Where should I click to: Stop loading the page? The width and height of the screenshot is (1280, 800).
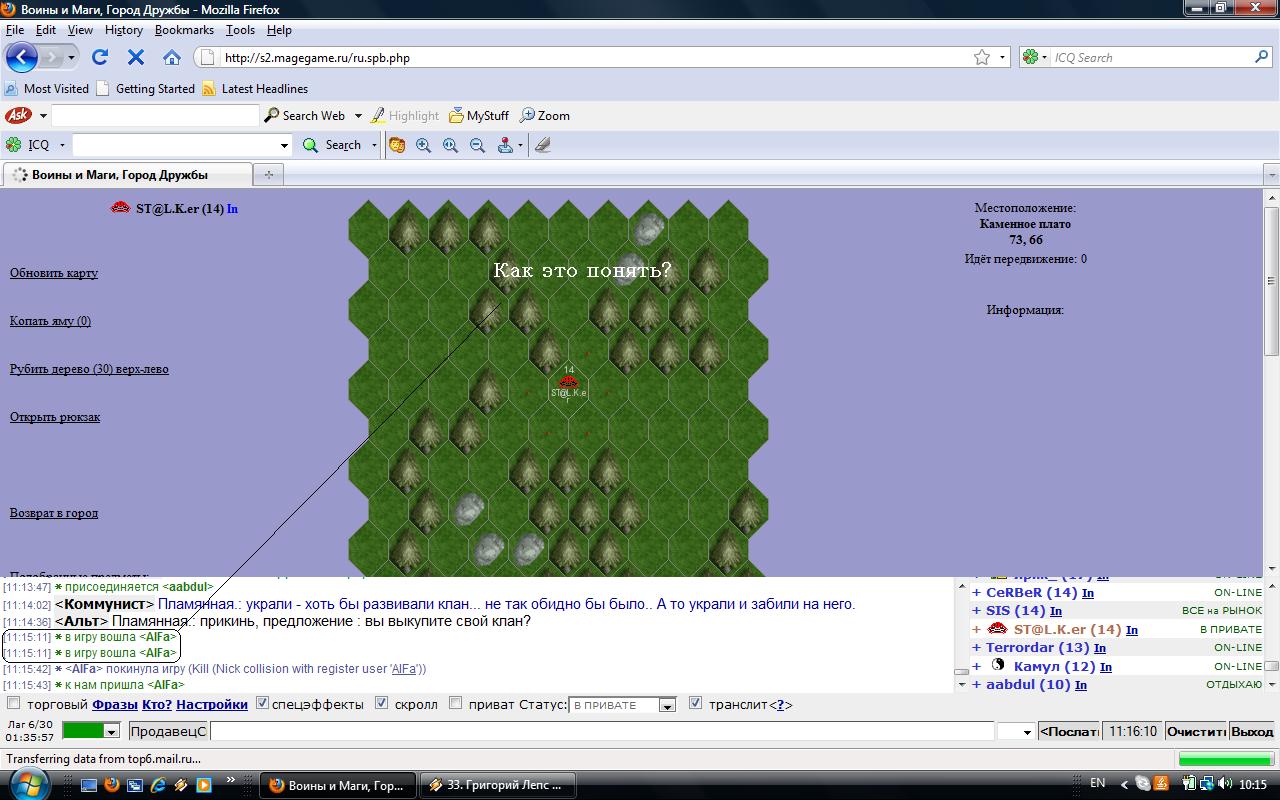click(x=136, y=57)
